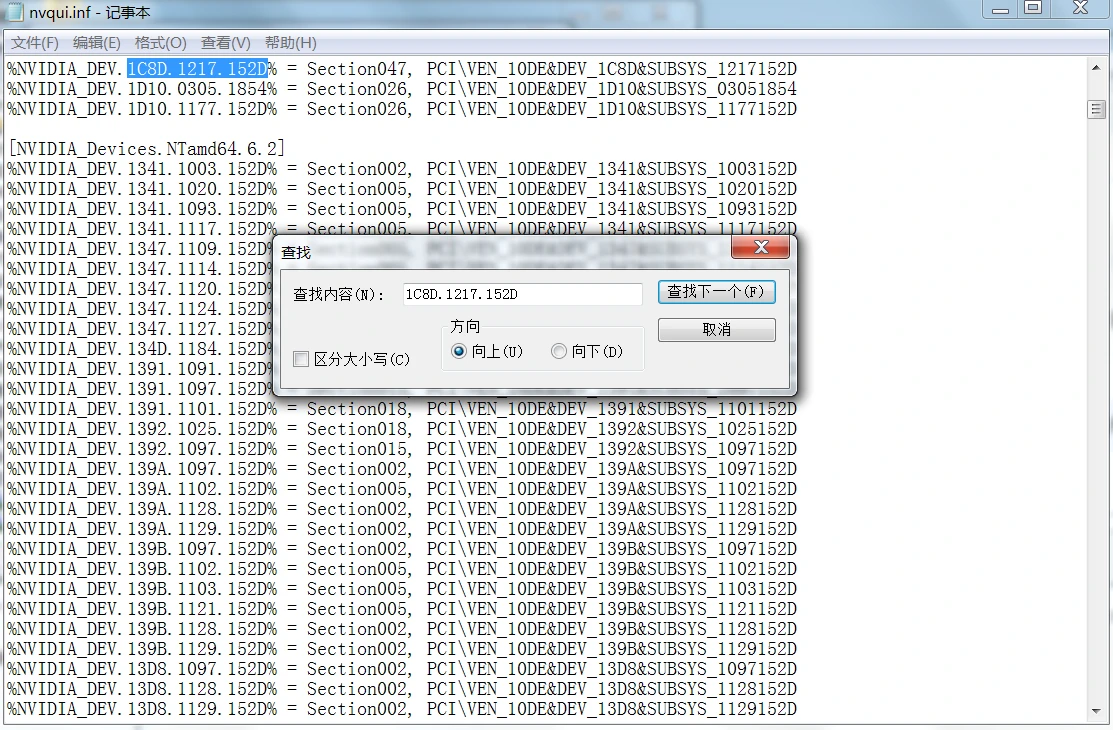Close the 查找 dialog

coord(761,247)
